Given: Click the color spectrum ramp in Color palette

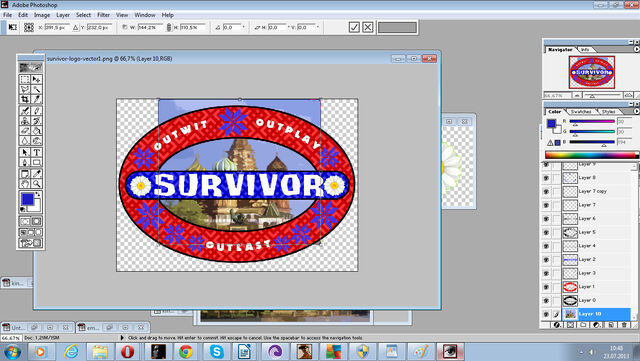Looking at the screenshot, I should pos(591,155).
